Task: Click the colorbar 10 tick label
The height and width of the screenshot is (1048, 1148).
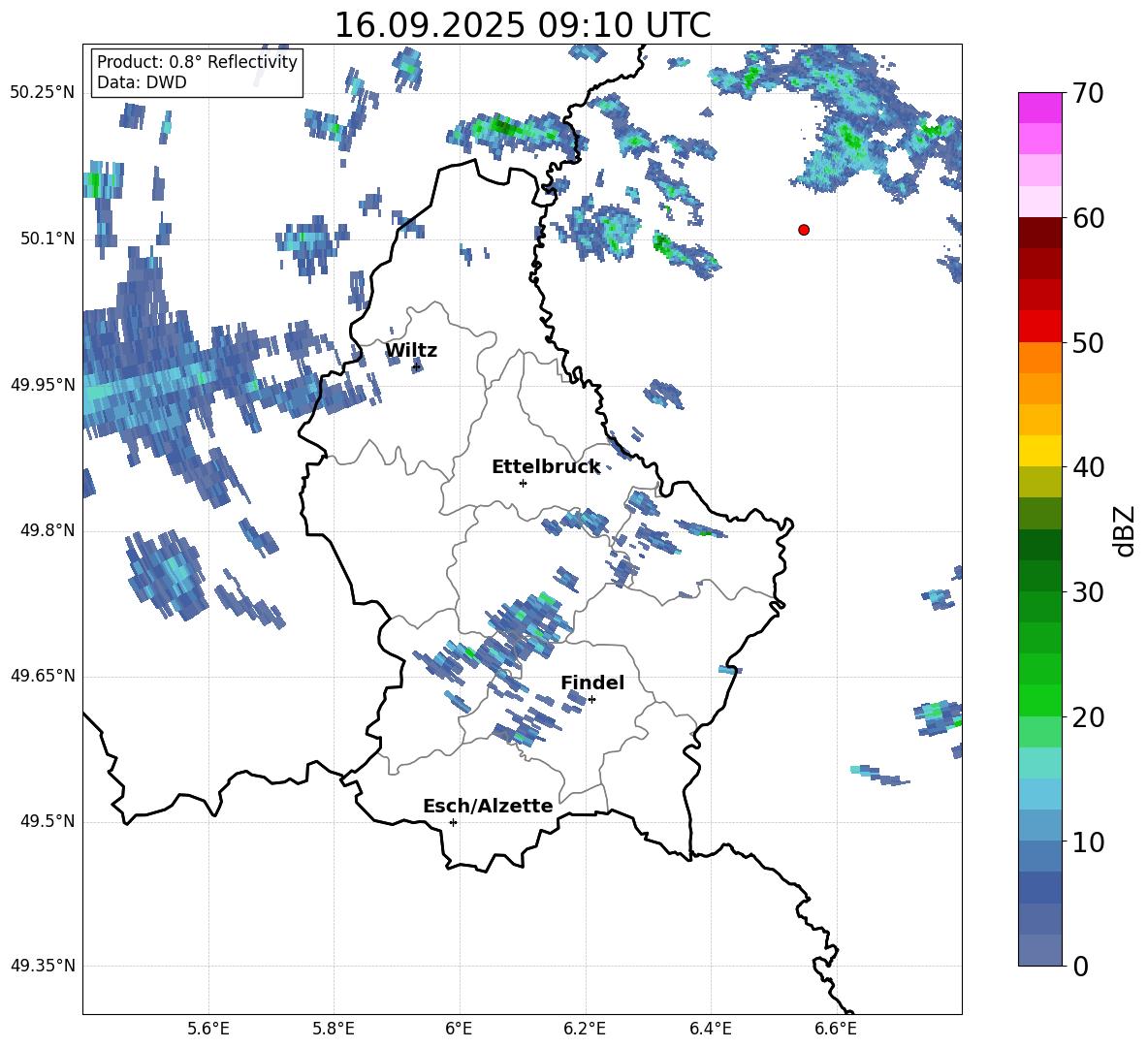Action: coord(1088,842)
